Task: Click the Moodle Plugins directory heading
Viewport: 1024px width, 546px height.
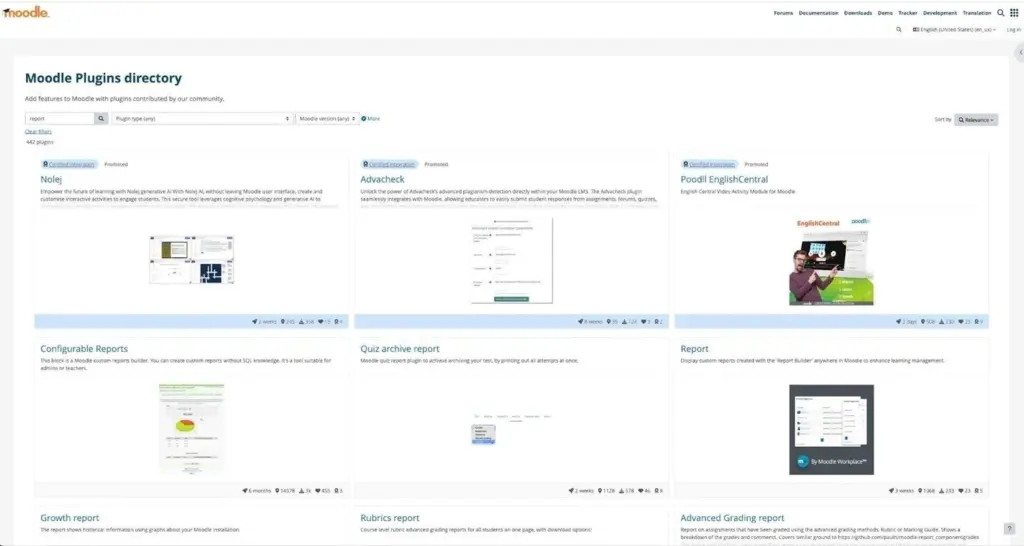Action: (x=103, y=78)
